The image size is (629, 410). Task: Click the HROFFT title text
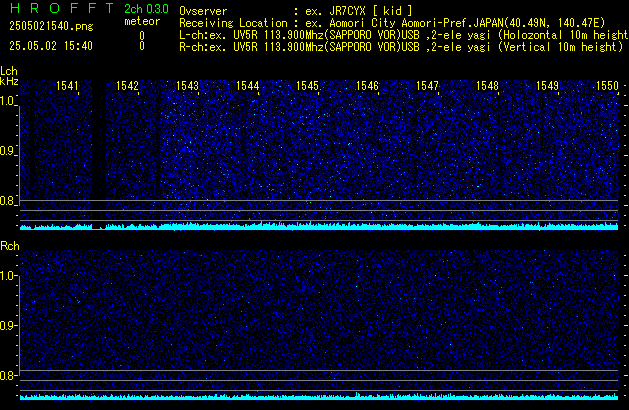coord(62,8)
